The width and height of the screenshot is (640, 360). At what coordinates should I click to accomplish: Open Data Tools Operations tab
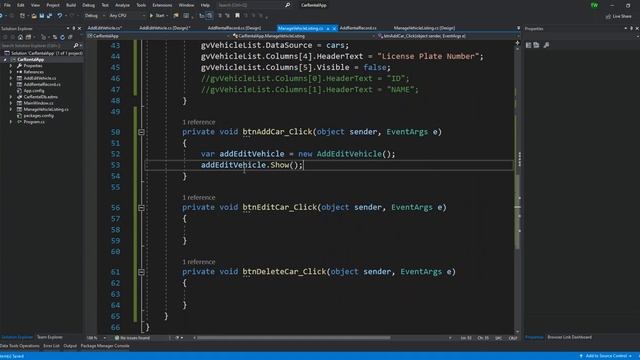20,346
